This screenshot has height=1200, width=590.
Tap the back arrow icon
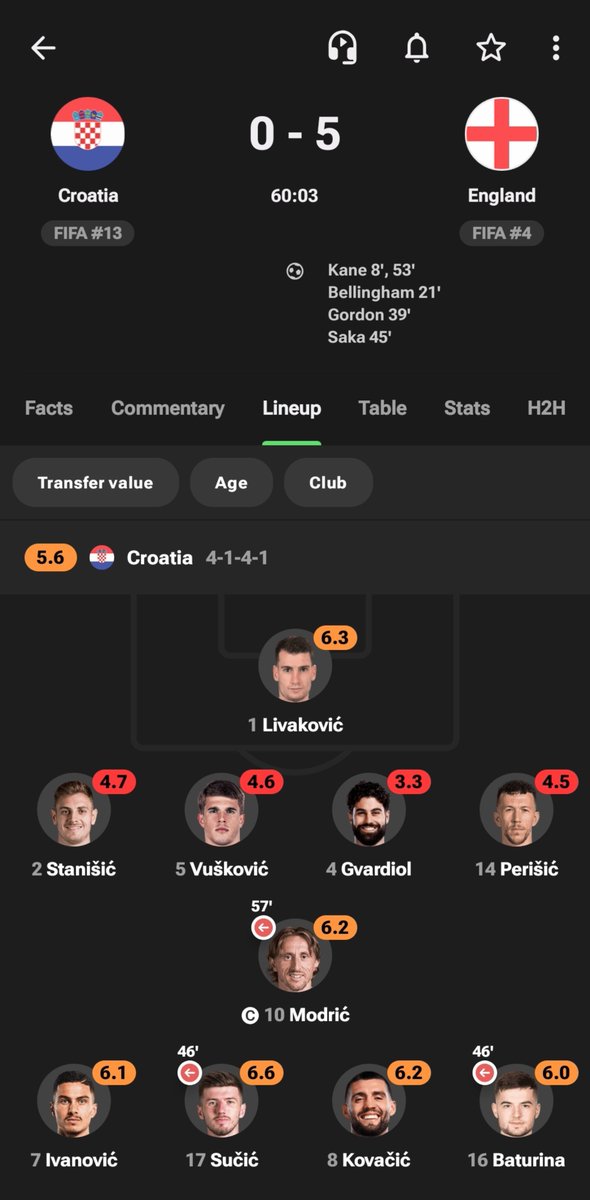[43, 47]
